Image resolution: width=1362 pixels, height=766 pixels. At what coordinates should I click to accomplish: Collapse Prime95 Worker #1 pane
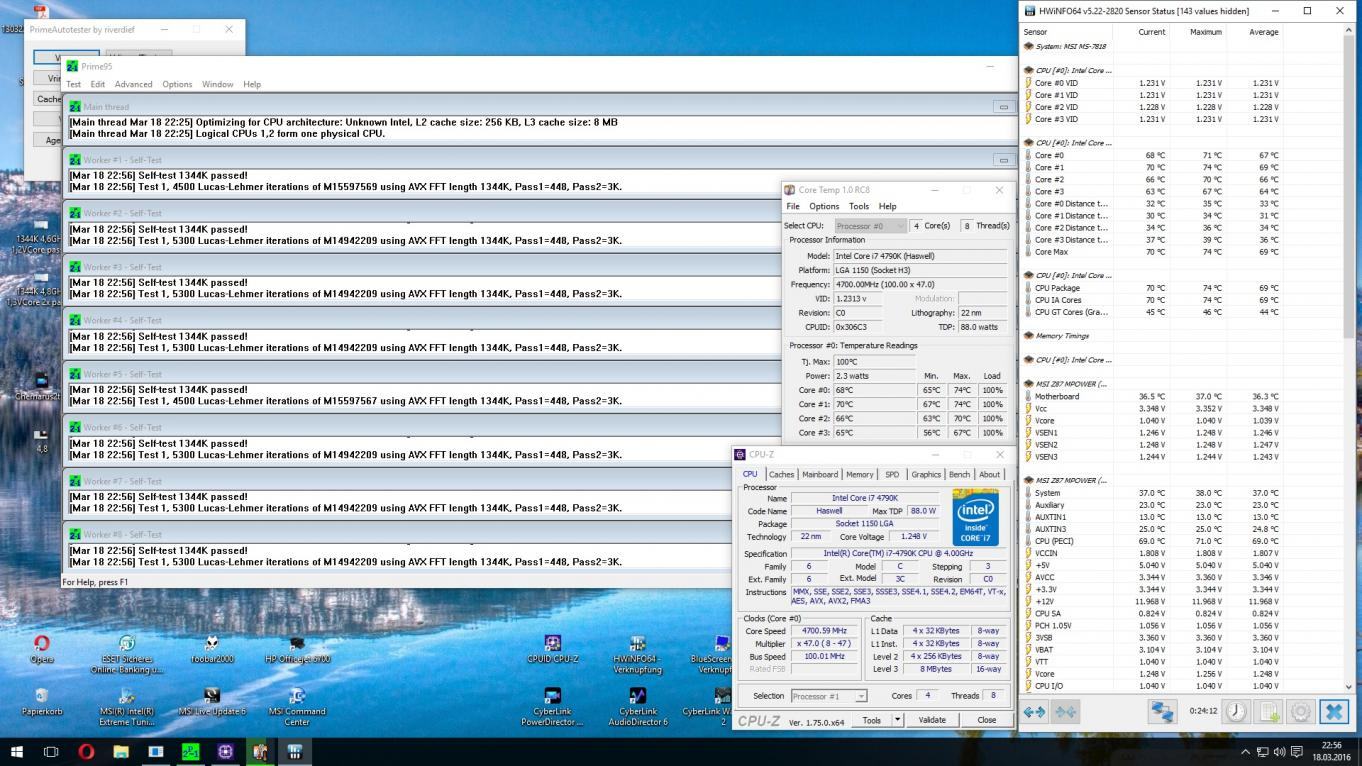(1003, 160)
